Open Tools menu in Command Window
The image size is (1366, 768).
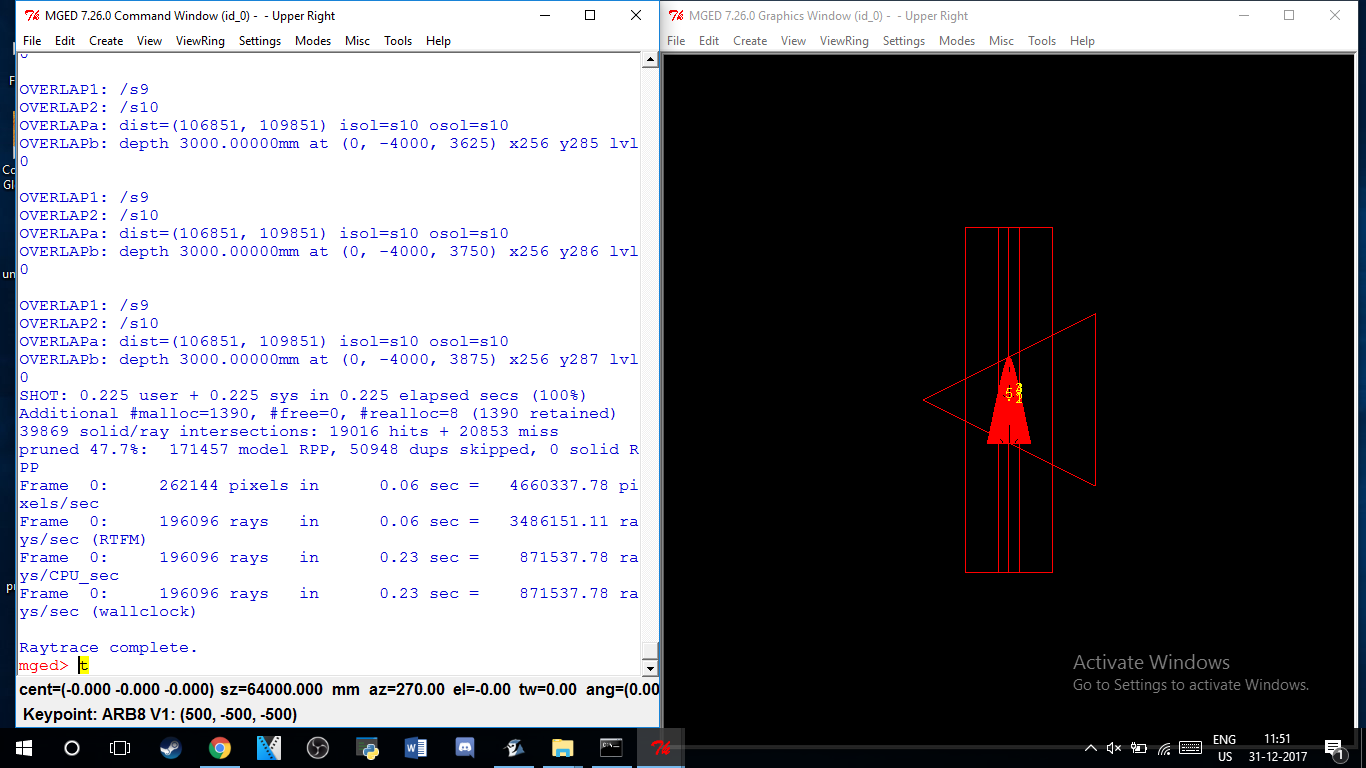pos(398,41)
